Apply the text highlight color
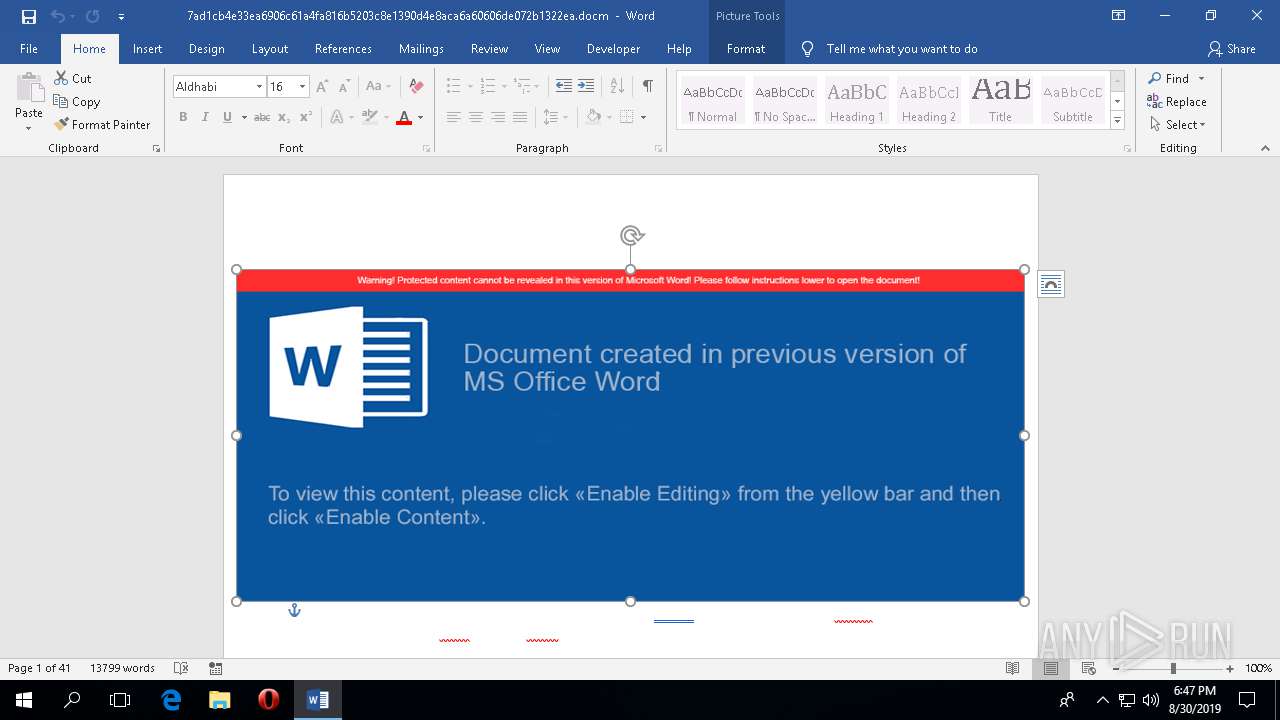 (370, 118)
